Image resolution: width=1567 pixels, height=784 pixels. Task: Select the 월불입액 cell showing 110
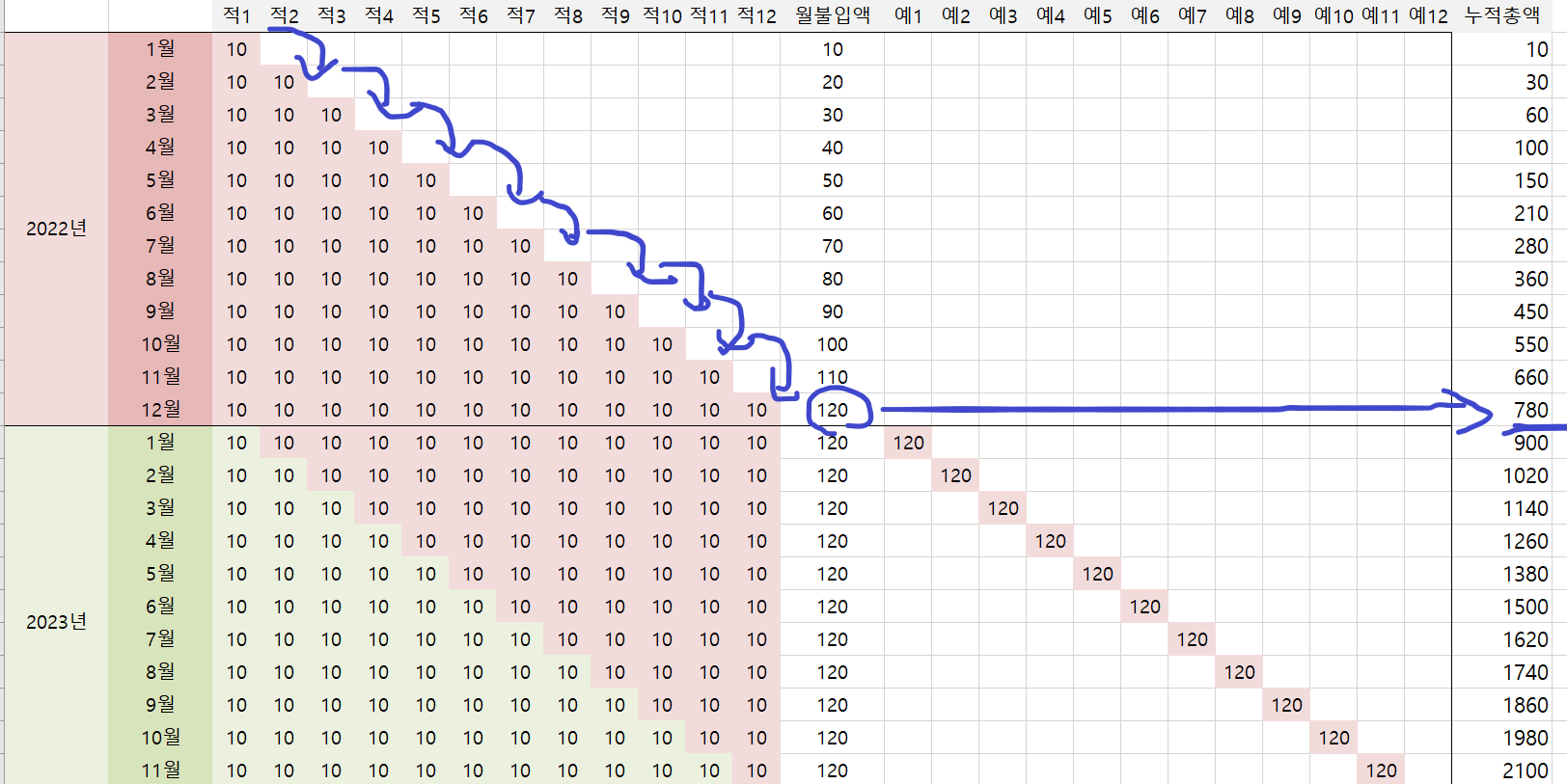(x=832, y=377)
